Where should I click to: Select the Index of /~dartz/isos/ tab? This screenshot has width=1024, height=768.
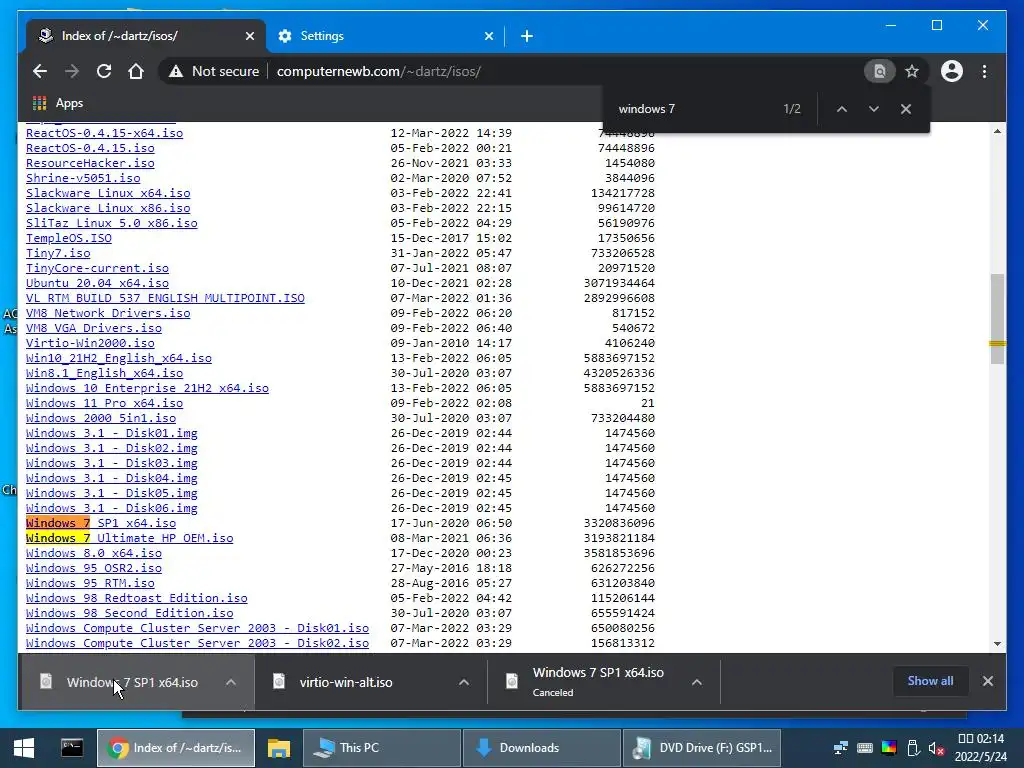pyautogui.click(x=145, y=36)
